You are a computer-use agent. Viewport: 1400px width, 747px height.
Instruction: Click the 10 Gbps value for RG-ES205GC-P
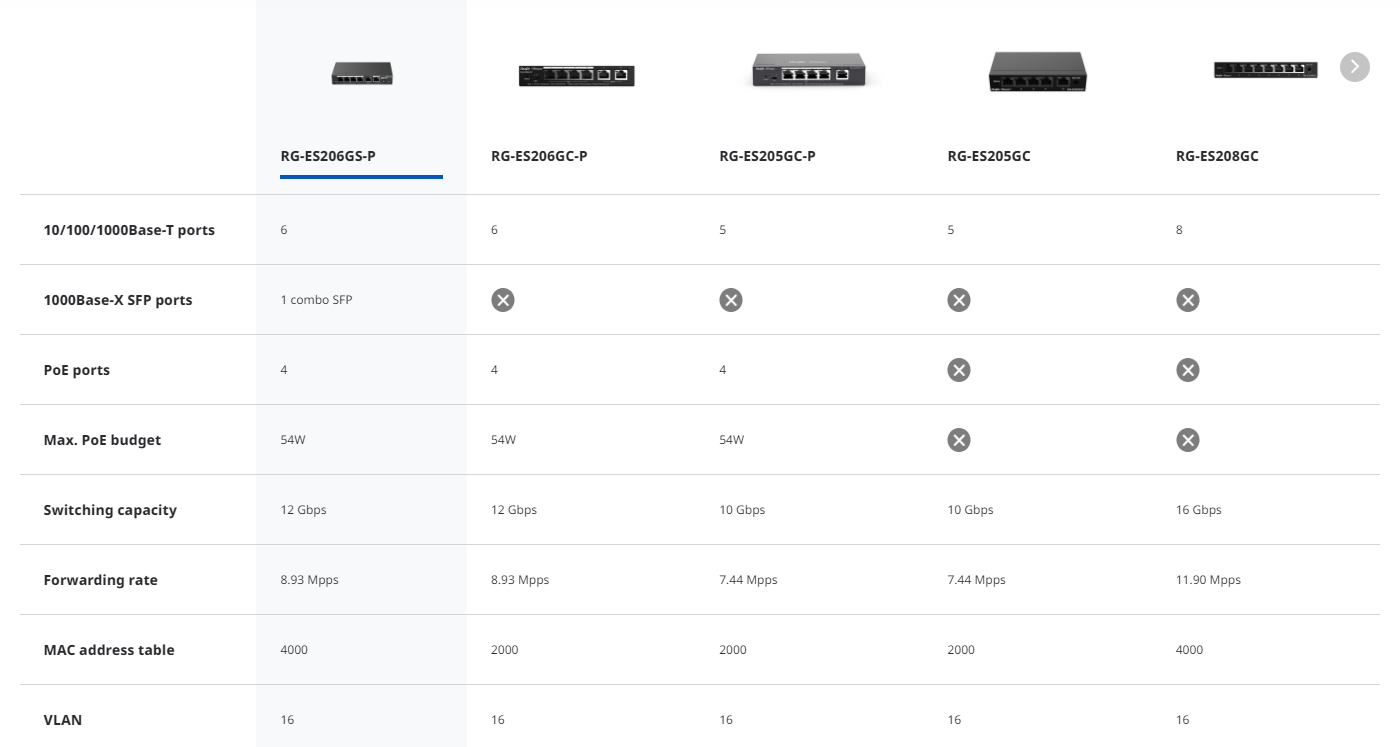(742, 510)
